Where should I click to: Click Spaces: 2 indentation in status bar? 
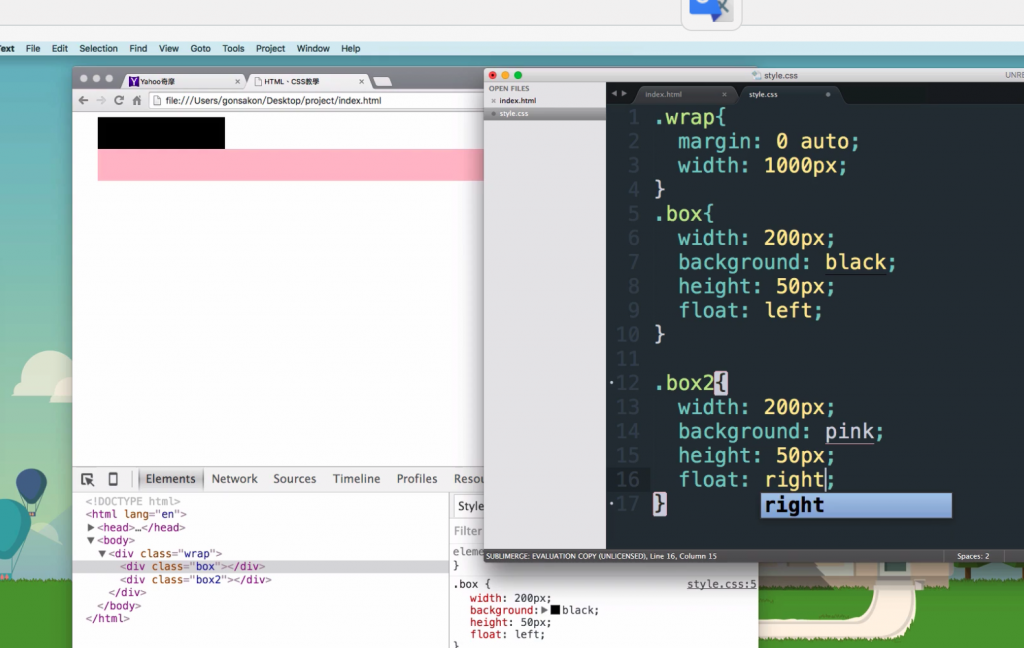973,556
